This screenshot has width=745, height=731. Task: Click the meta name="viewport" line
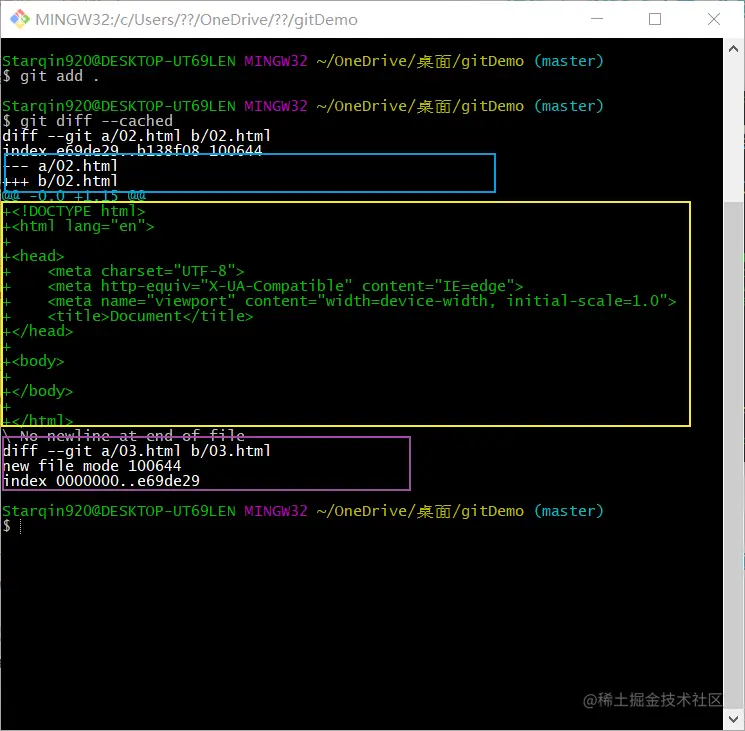[339, 301]
